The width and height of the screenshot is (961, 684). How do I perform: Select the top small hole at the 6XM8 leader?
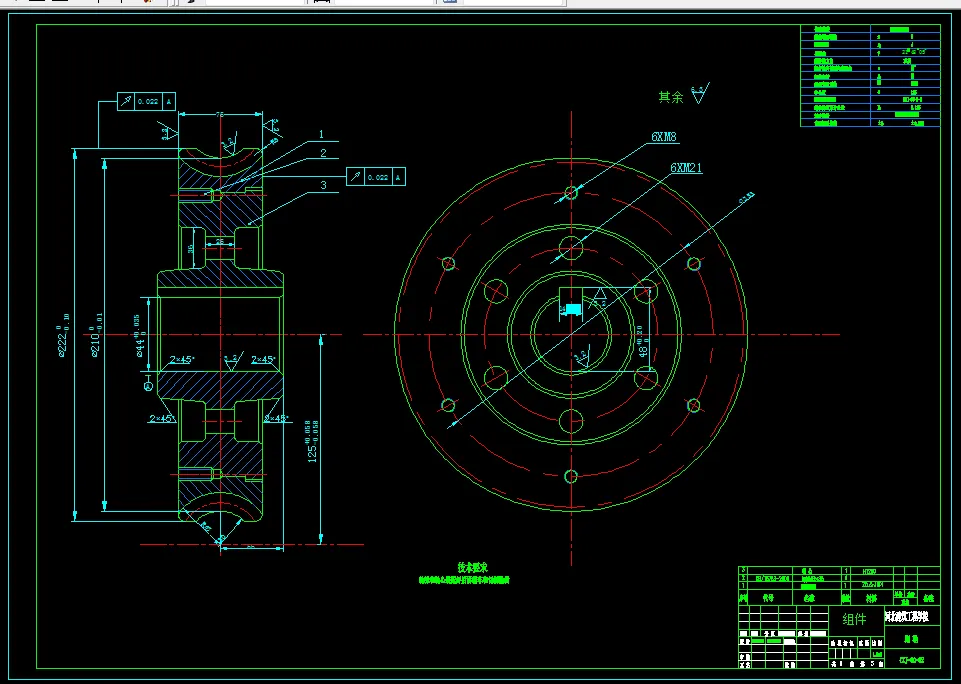tap(571, 193)
